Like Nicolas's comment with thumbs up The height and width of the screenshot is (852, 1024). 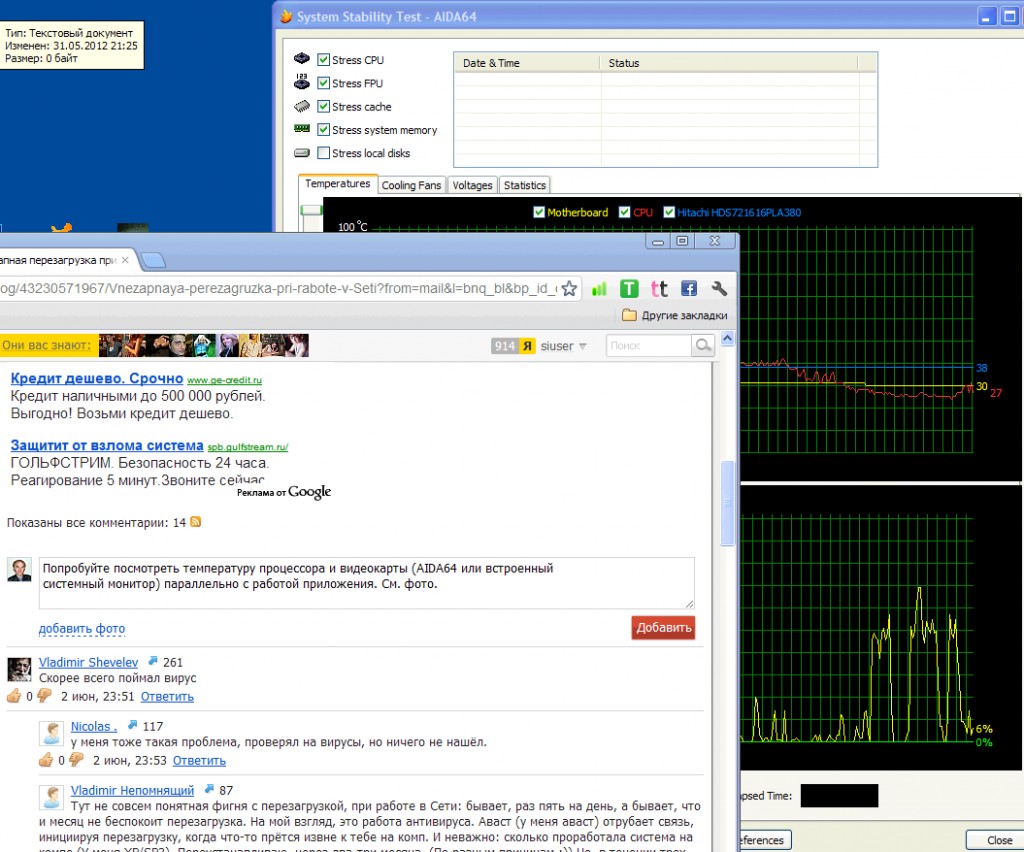point(46,760)
